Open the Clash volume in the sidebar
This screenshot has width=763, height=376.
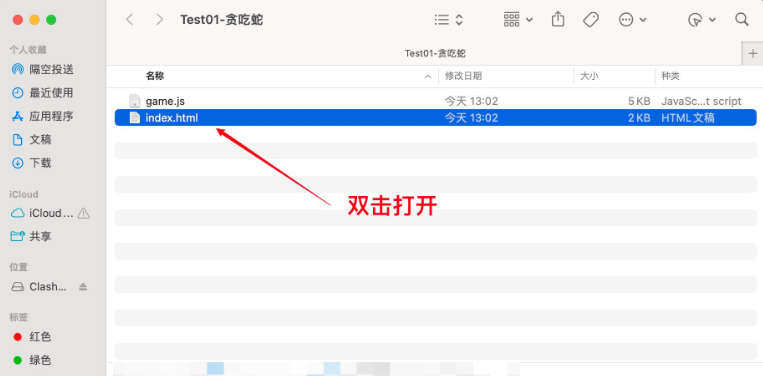[x=48, y=286]
